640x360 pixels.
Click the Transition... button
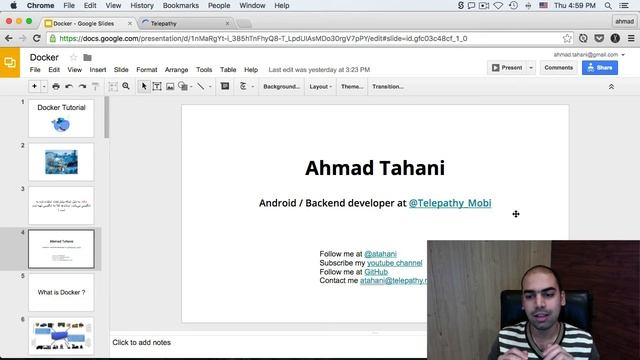[x=388, y=87]
